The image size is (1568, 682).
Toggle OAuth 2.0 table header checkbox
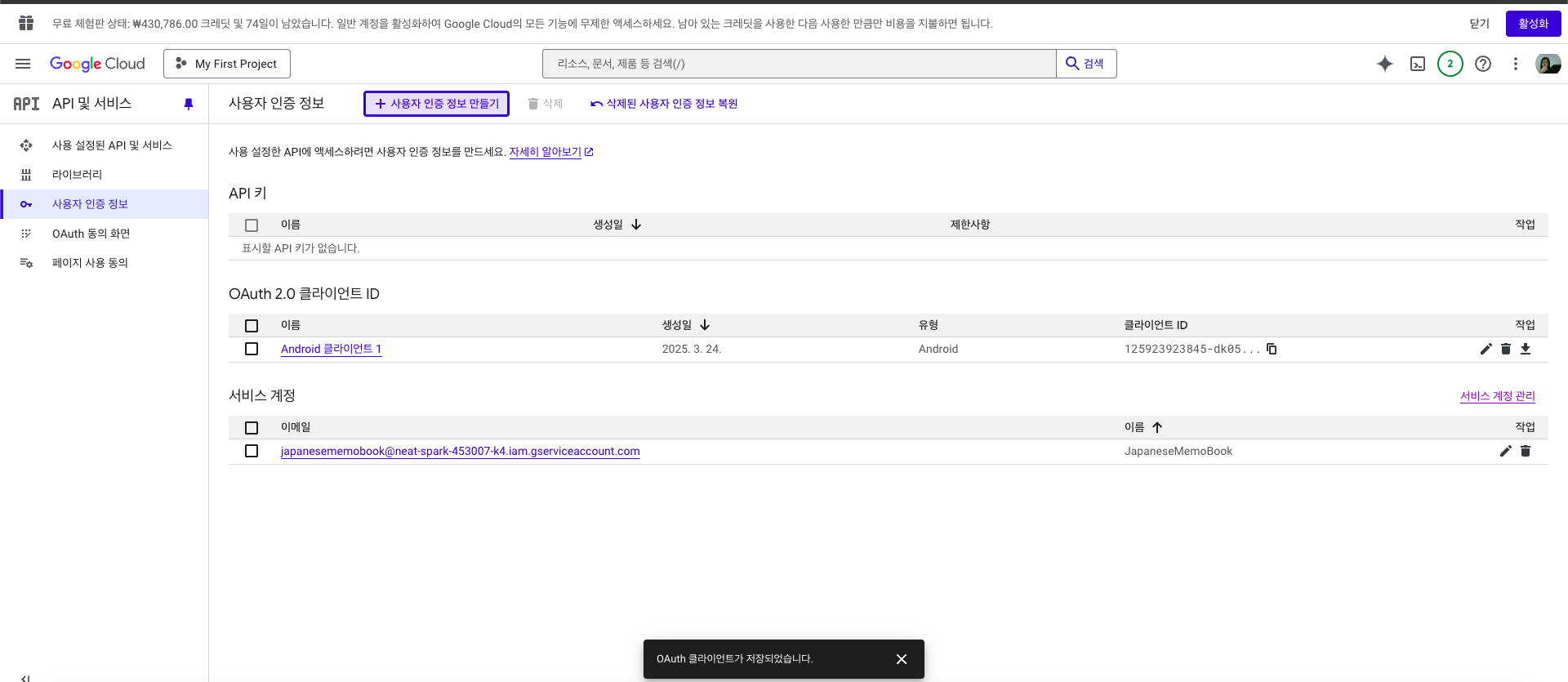252,326
